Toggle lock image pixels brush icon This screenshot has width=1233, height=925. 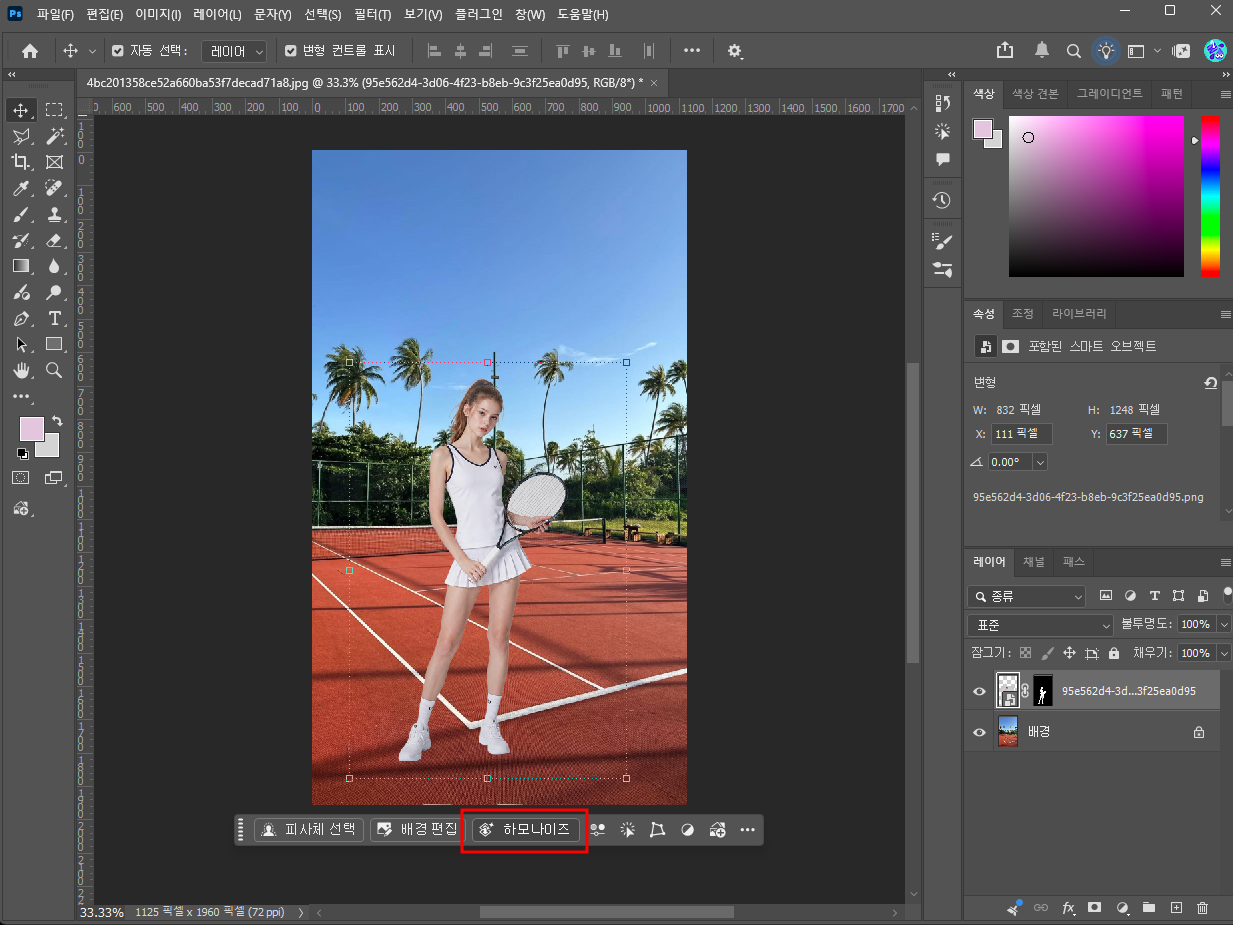tap(1047, 653)
